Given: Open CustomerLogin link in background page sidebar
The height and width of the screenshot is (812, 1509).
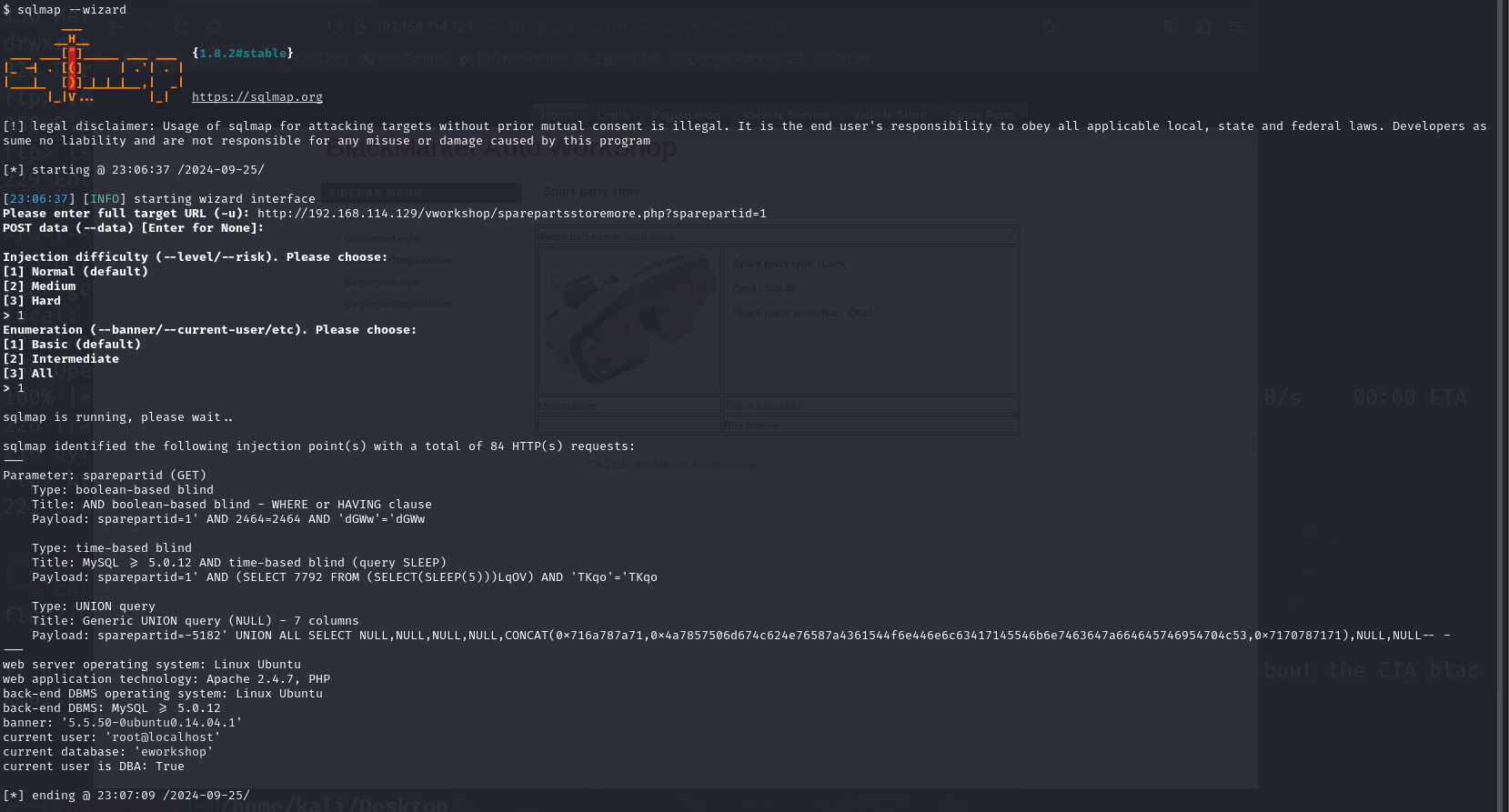Looking at the screenshot, I should click(x=382, y=238).
